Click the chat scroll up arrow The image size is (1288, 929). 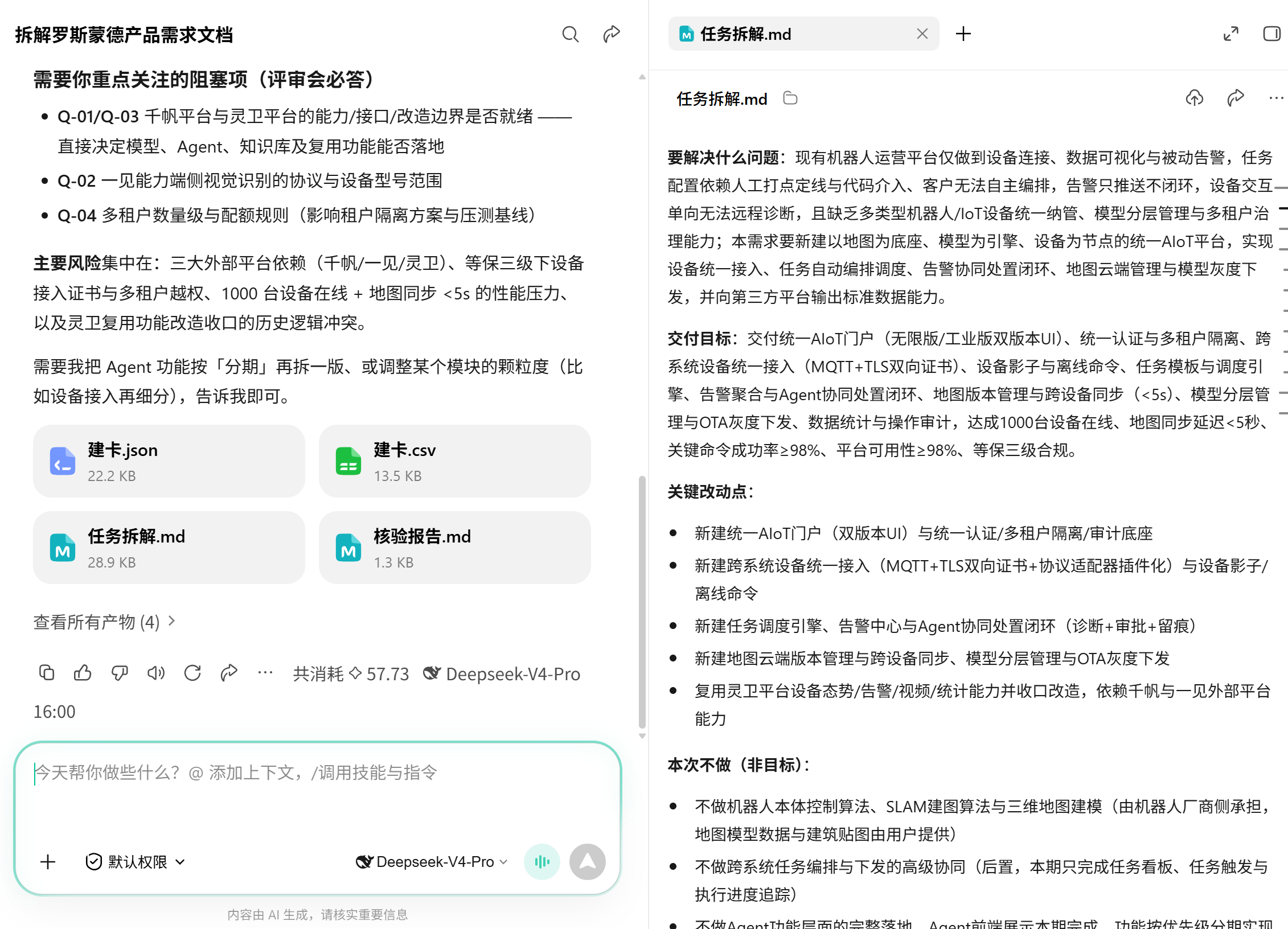(642, 76)
